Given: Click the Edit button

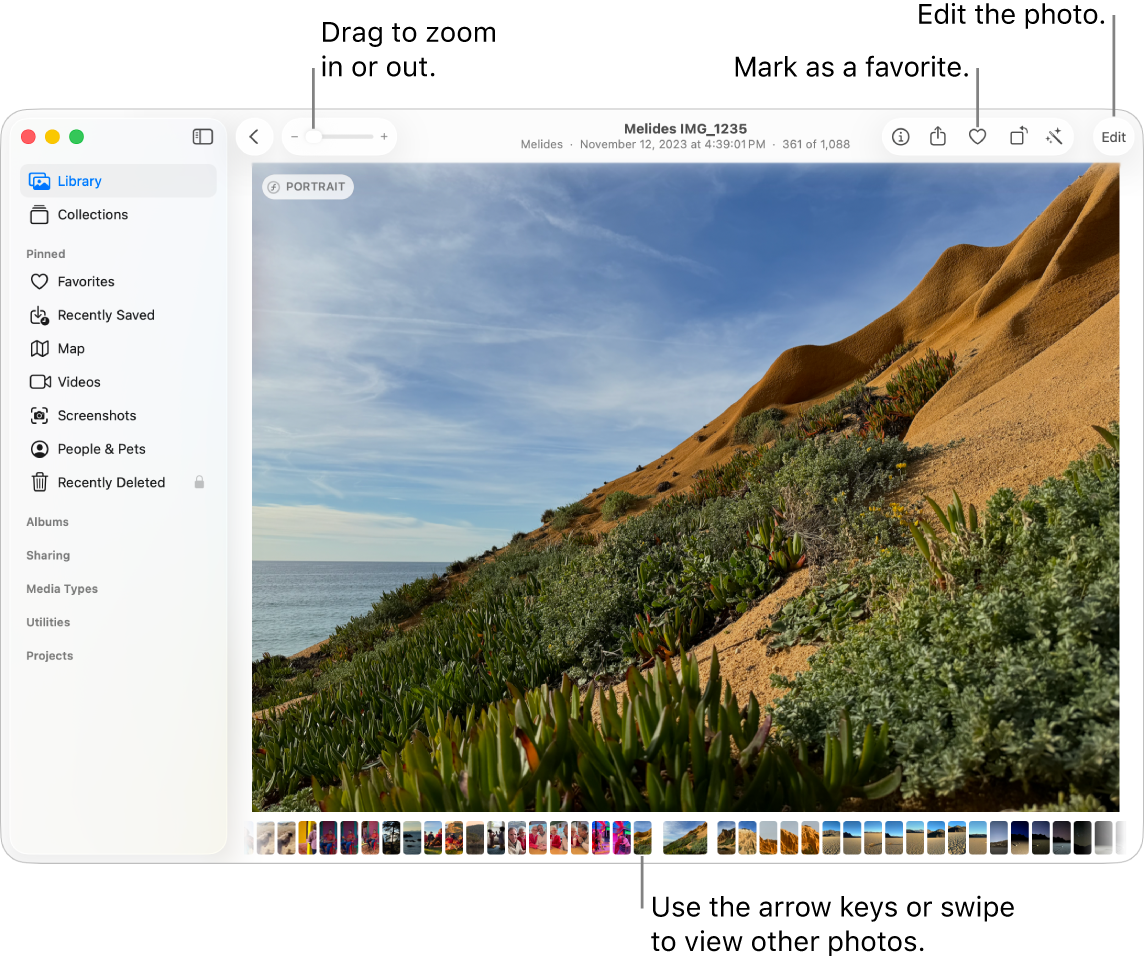Looking at the screenshot, I should (1112, 136).
